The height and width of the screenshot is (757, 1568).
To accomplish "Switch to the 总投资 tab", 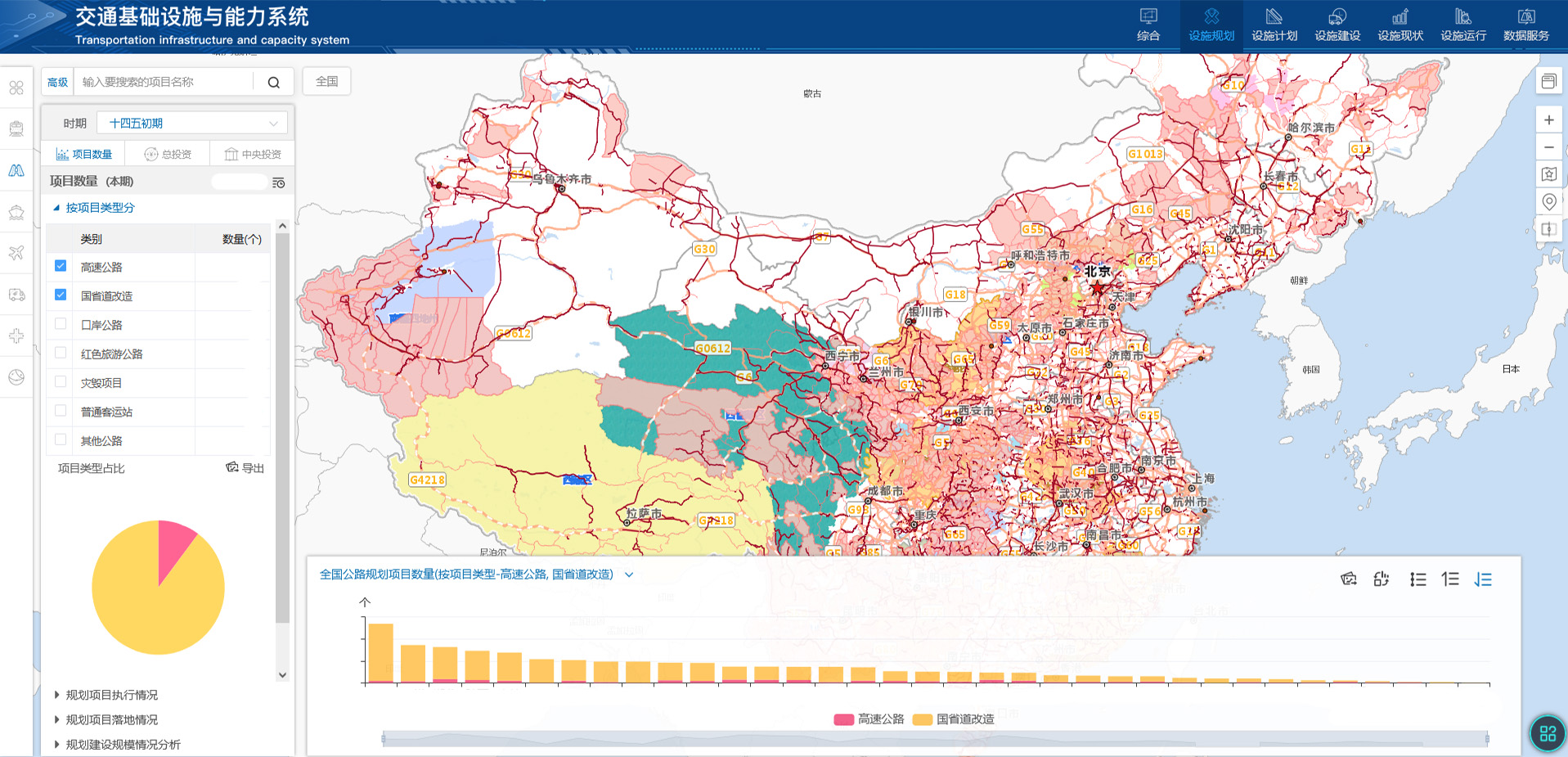I will tap(168, 155).
